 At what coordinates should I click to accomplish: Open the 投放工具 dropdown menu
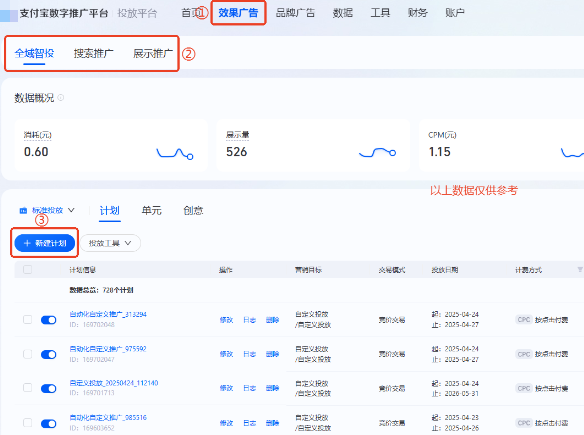tap(110, 243)
